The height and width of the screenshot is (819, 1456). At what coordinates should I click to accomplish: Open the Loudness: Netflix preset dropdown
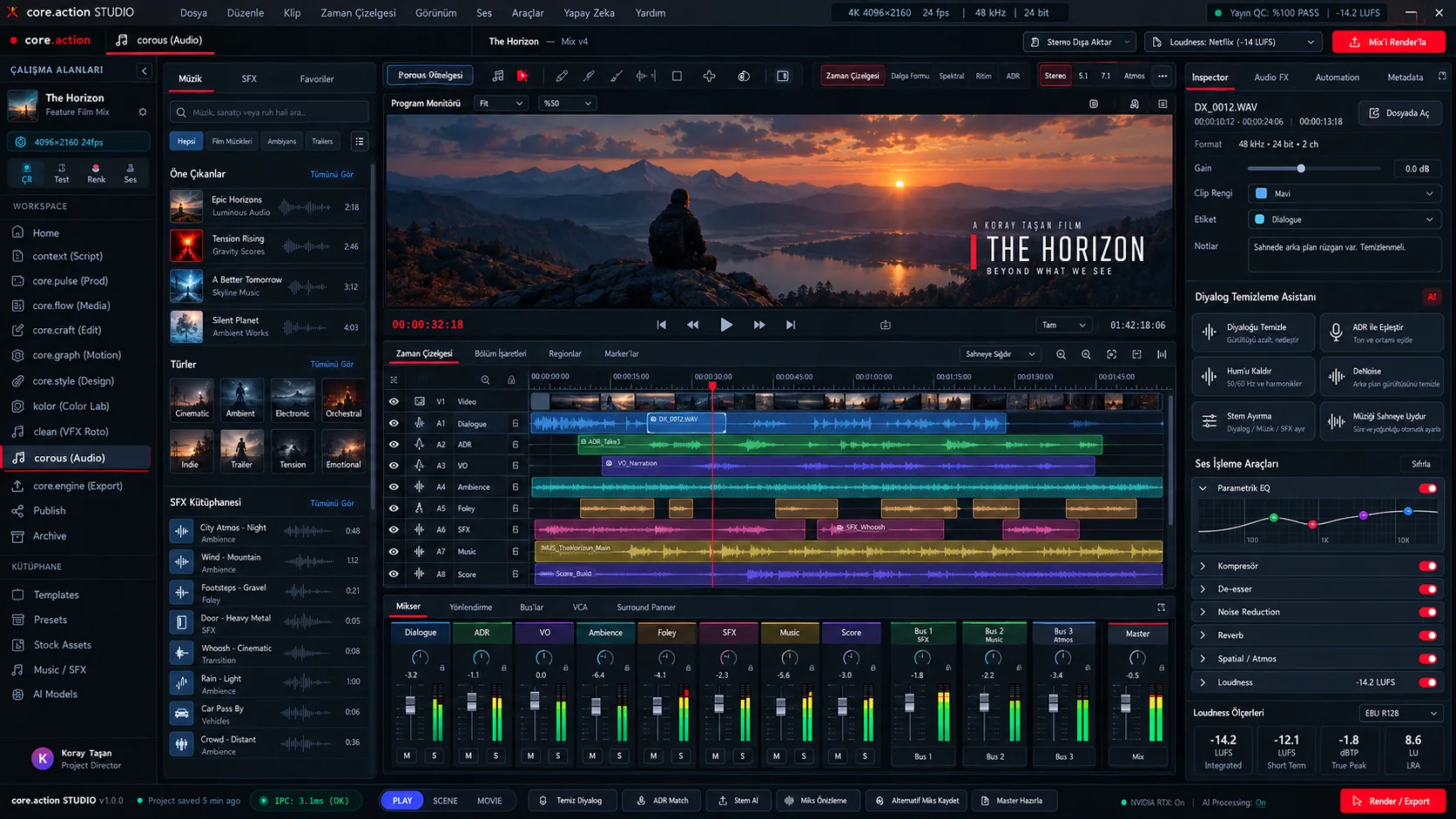[x=1234, y=42]
